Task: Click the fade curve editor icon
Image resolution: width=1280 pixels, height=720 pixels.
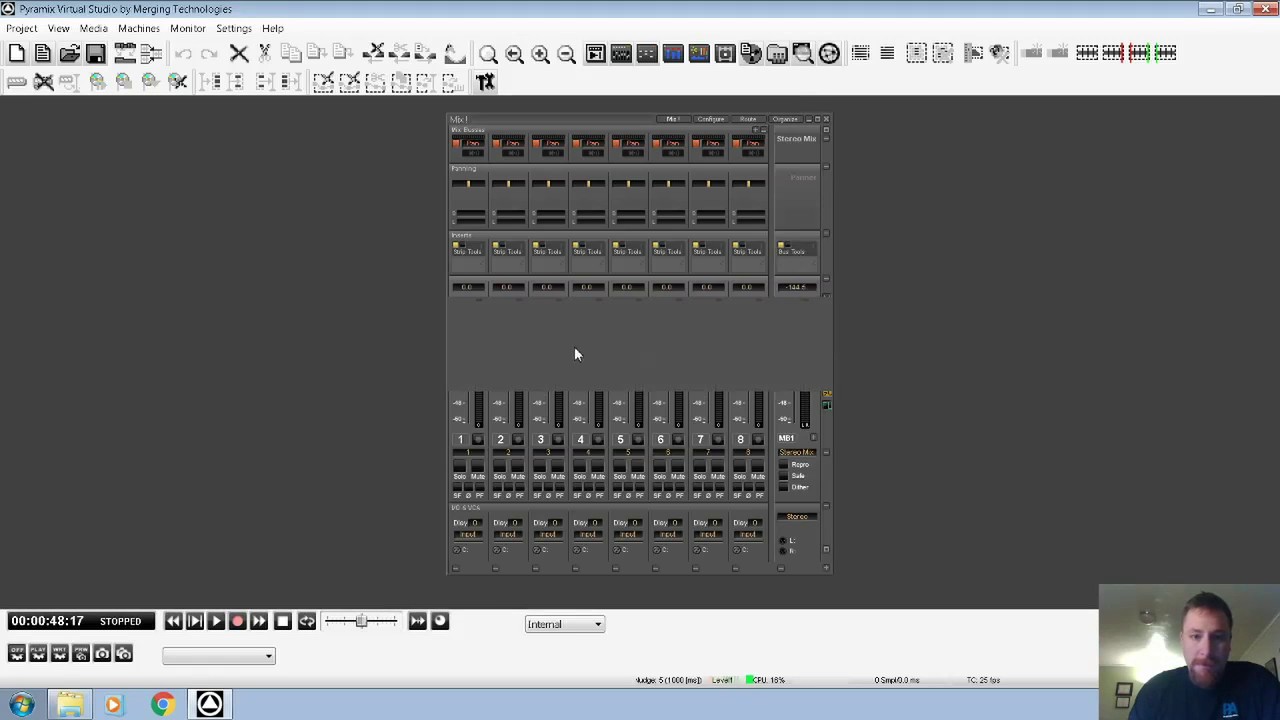Action: pyautogui.click(x=455, y=53)
